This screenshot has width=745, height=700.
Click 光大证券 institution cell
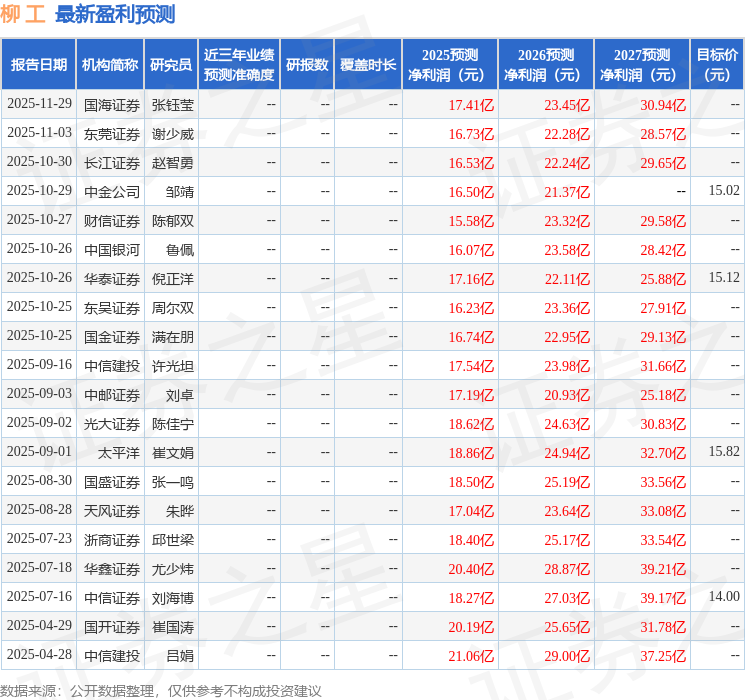click(112, 424)
